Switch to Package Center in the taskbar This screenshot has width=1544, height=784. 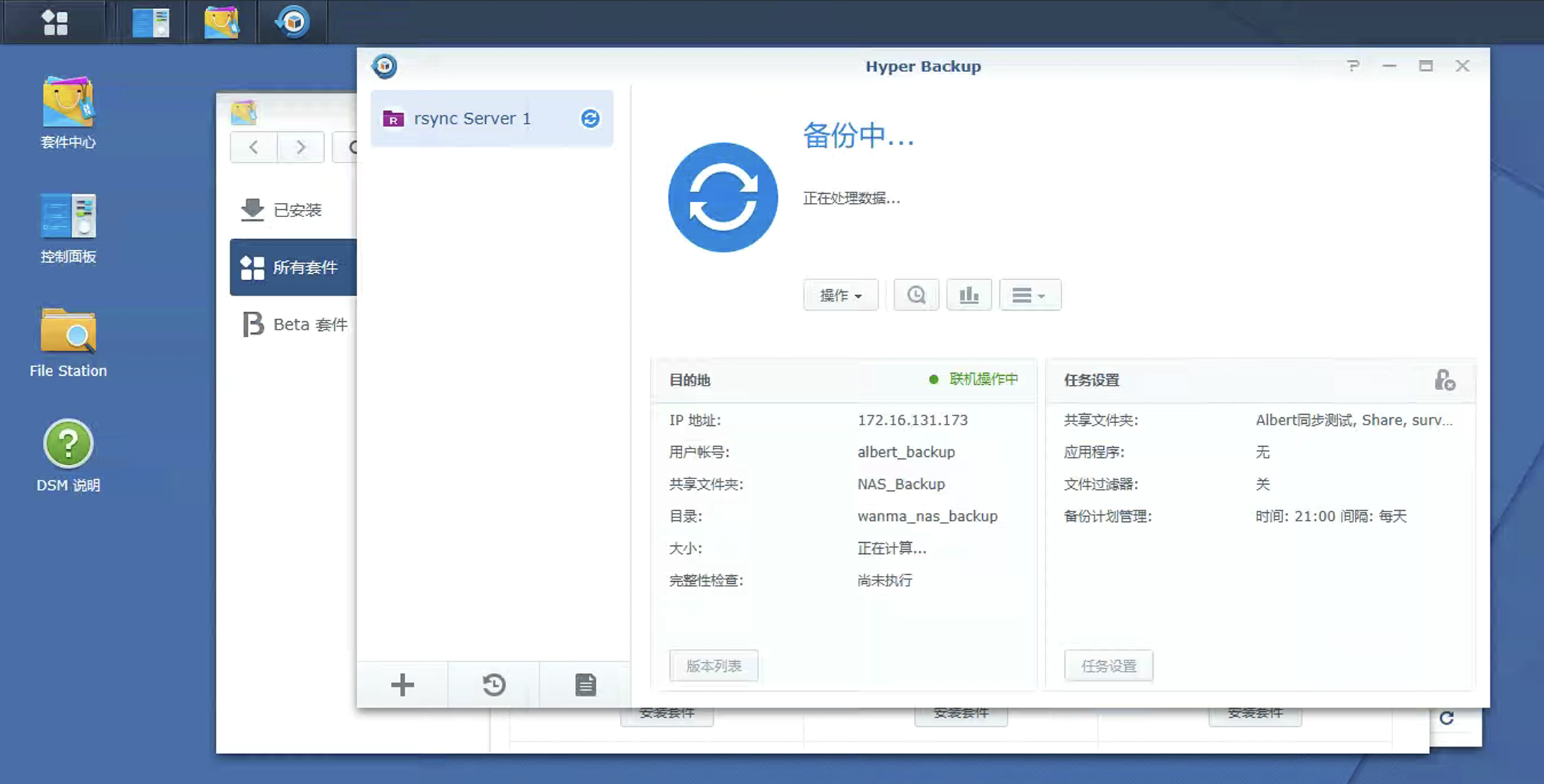coord(222,22)
